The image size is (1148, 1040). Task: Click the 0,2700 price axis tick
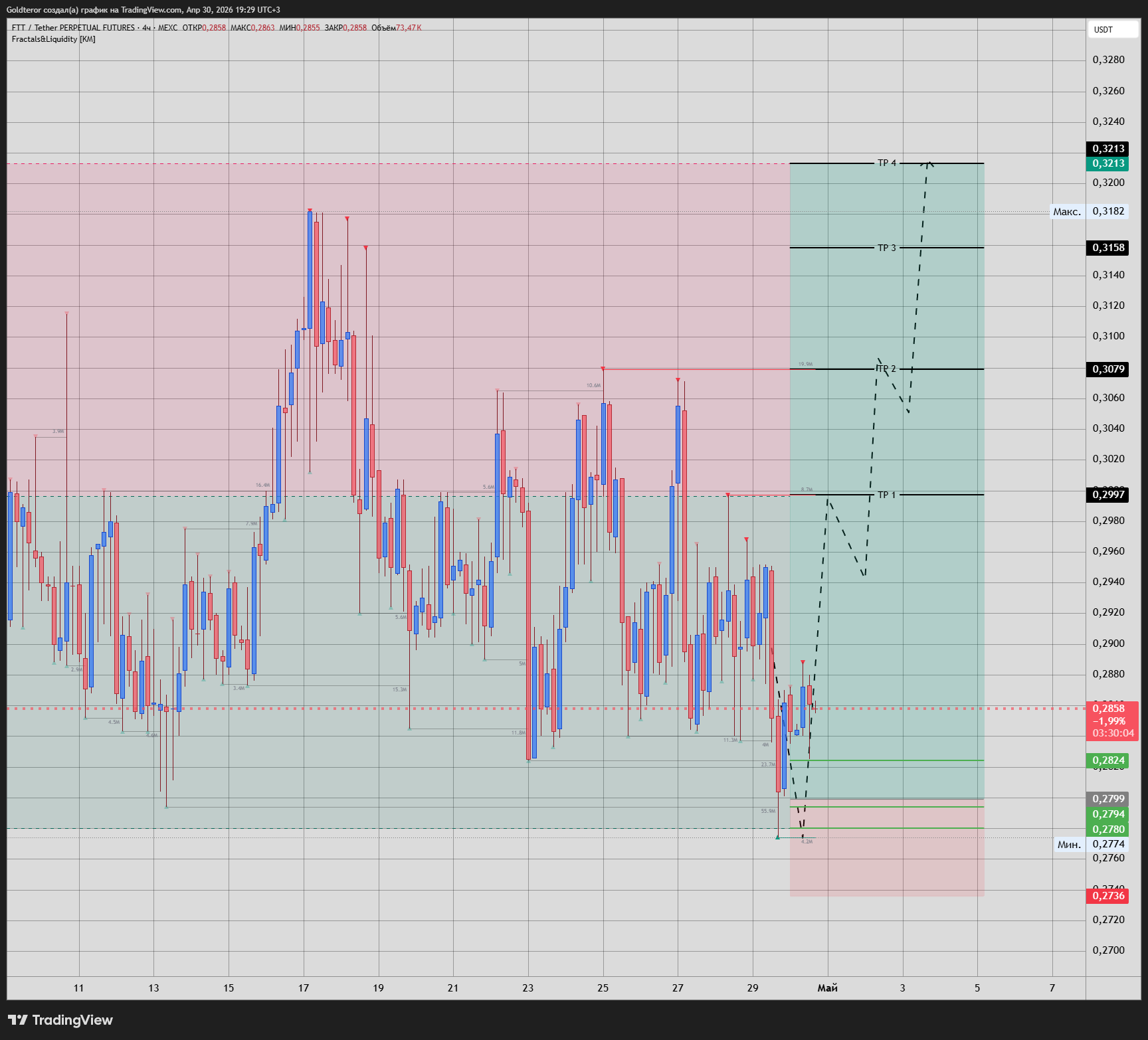(x=1109, y=950)
